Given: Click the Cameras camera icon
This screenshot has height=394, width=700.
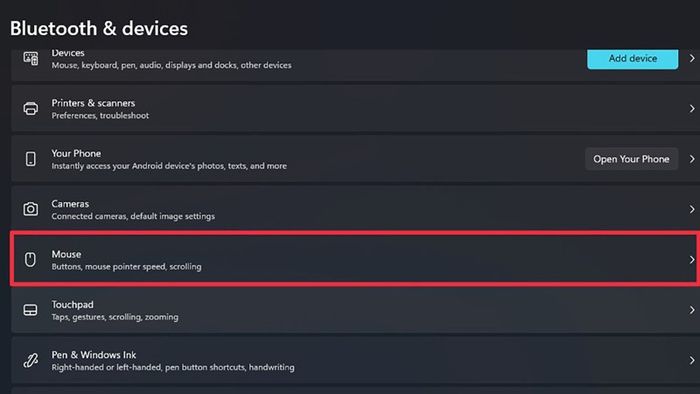Looking at the screenshot, I should click(31, 209).
